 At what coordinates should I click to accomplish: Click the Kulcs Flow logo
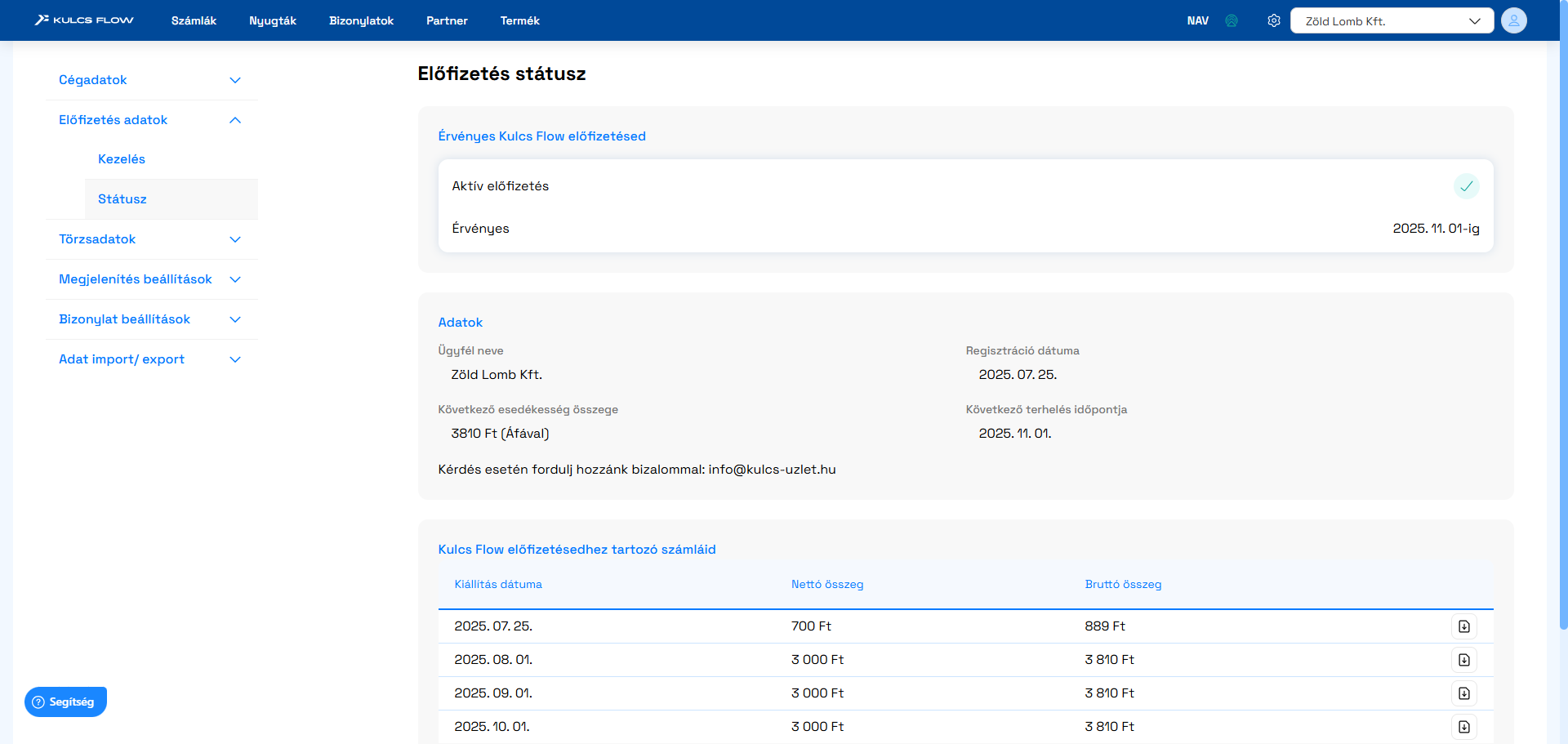[84, 20]
